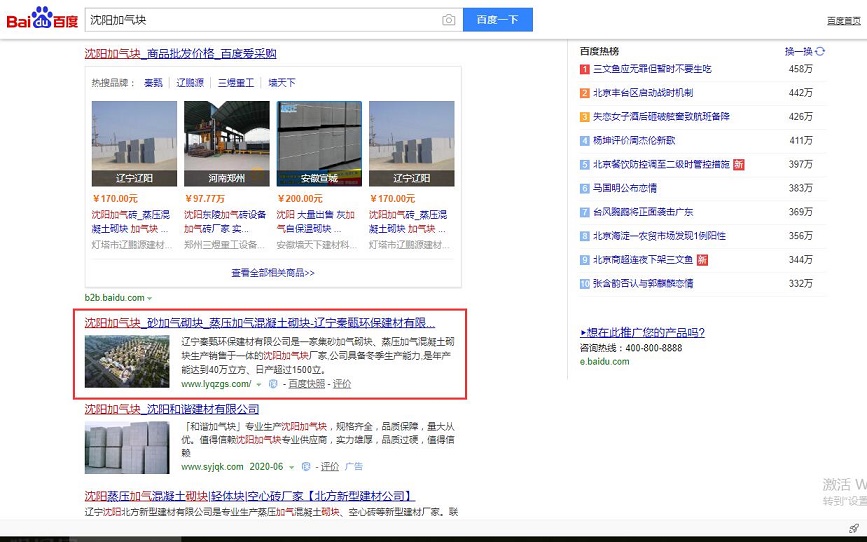The image size is (867, 542).
Task: Open hot topic 马国明公布恋情
Action: click(x=625, y=188)
